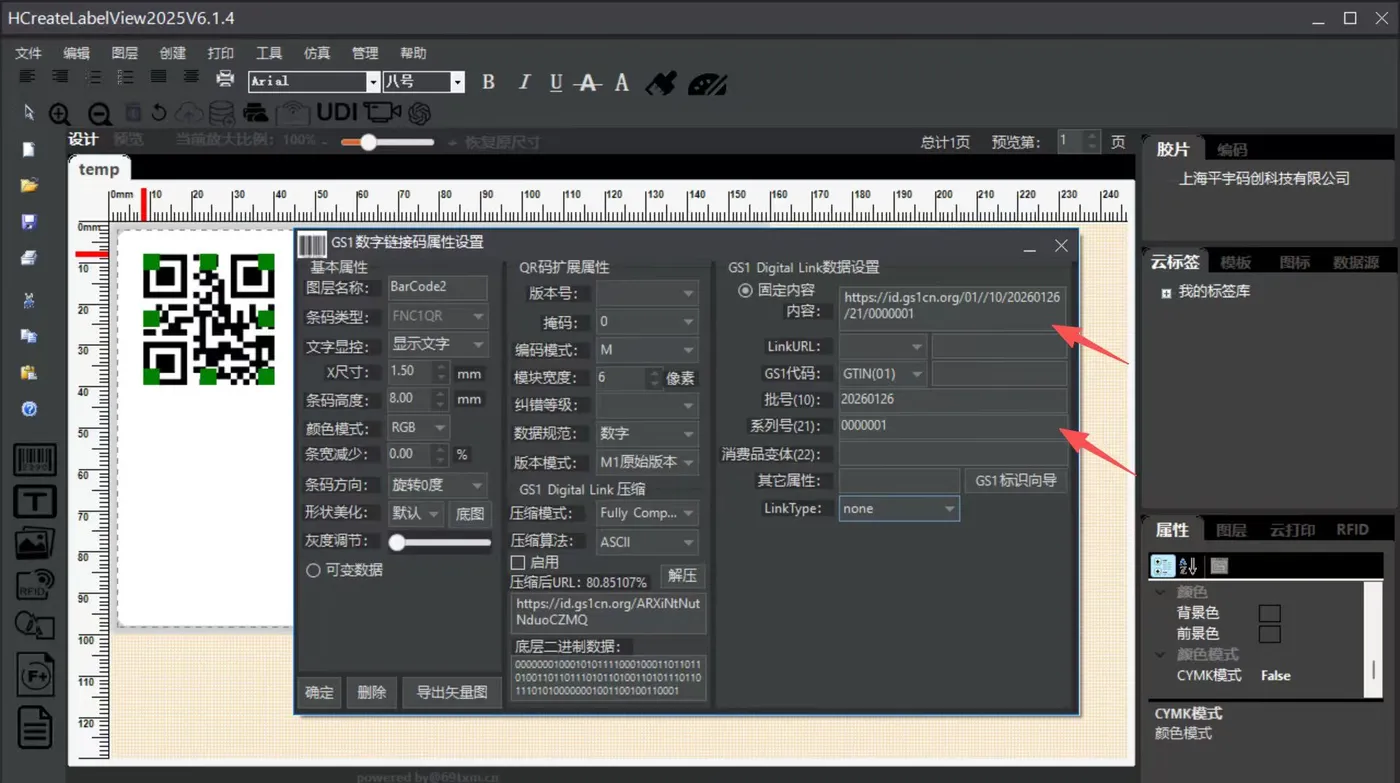The width and height of the screenshot is (1400, 783).
Task: Switch to the RFID tab
Action: click(x=1352, y=530)
